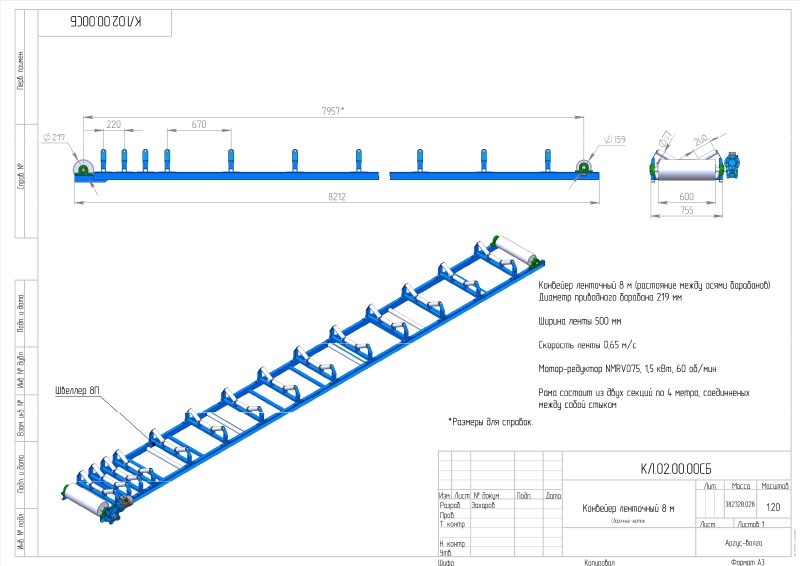Select the 8212 frame length dimension

coord(337,196)
